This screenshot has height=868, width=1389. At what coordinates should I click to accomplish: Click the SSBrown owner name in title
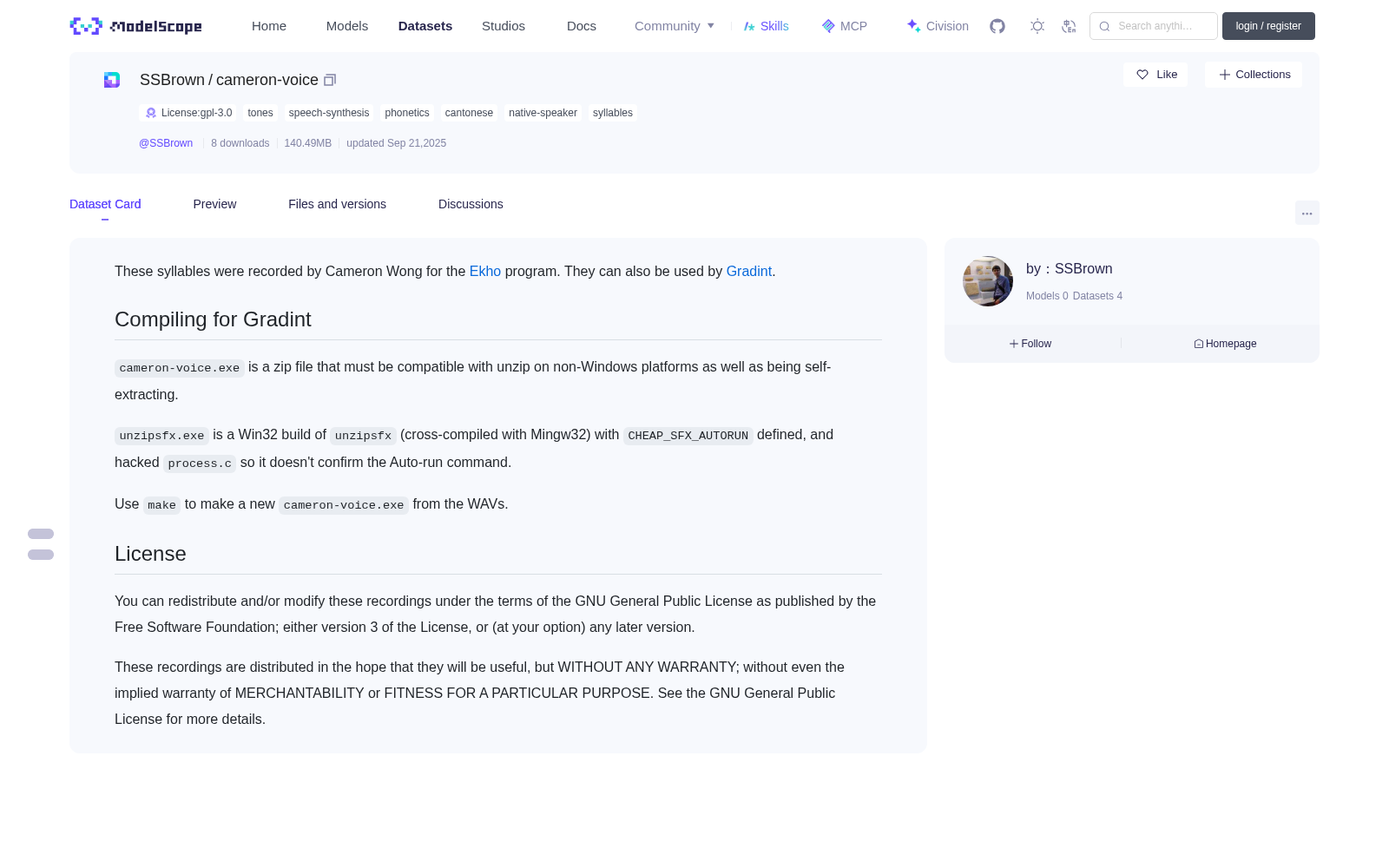pyautogui.click(x=172, y=80)
